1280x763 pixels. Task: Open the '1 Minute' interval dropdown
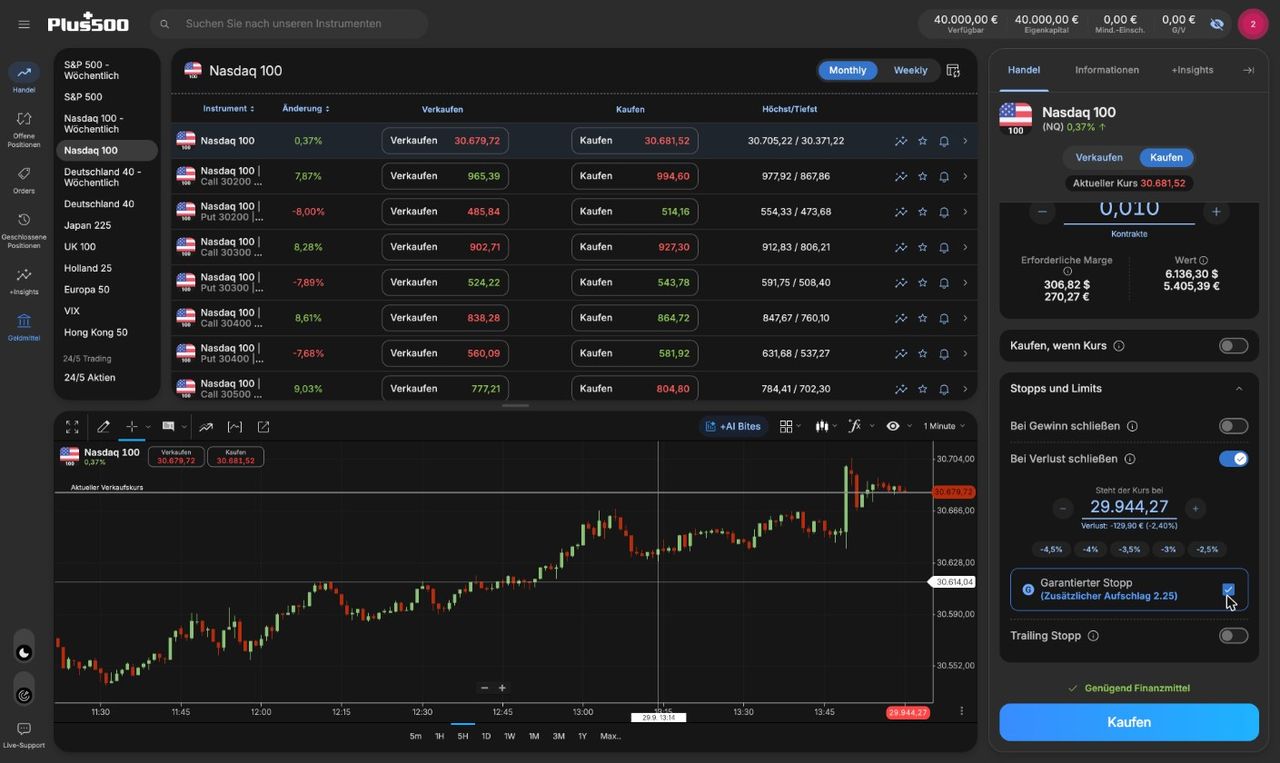point(944,426)
